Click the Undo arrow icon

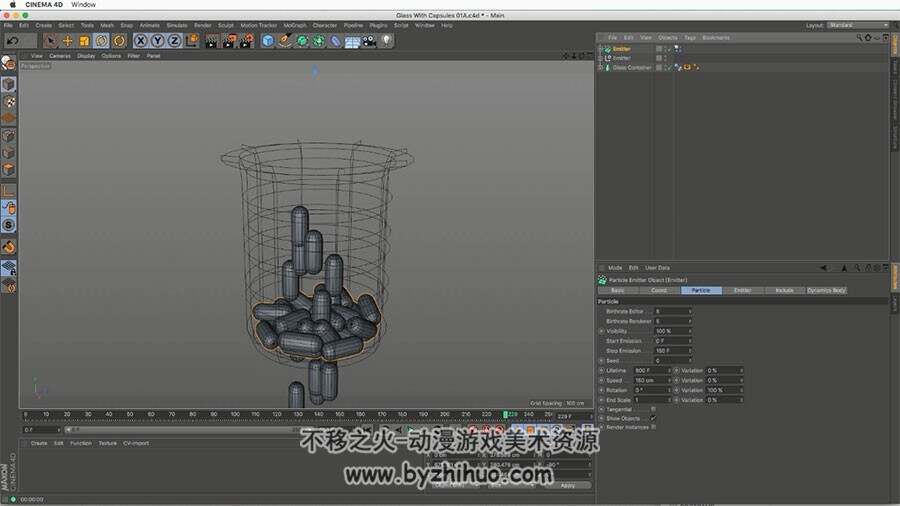pos(13,41)
